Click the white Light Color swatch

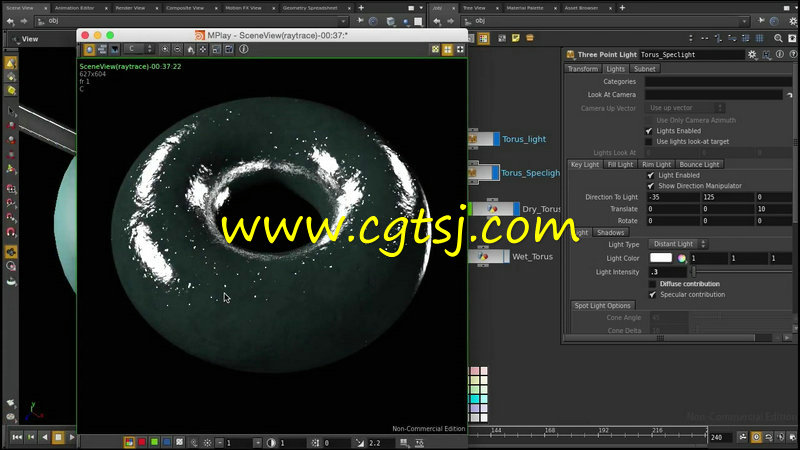coord(661,258)
